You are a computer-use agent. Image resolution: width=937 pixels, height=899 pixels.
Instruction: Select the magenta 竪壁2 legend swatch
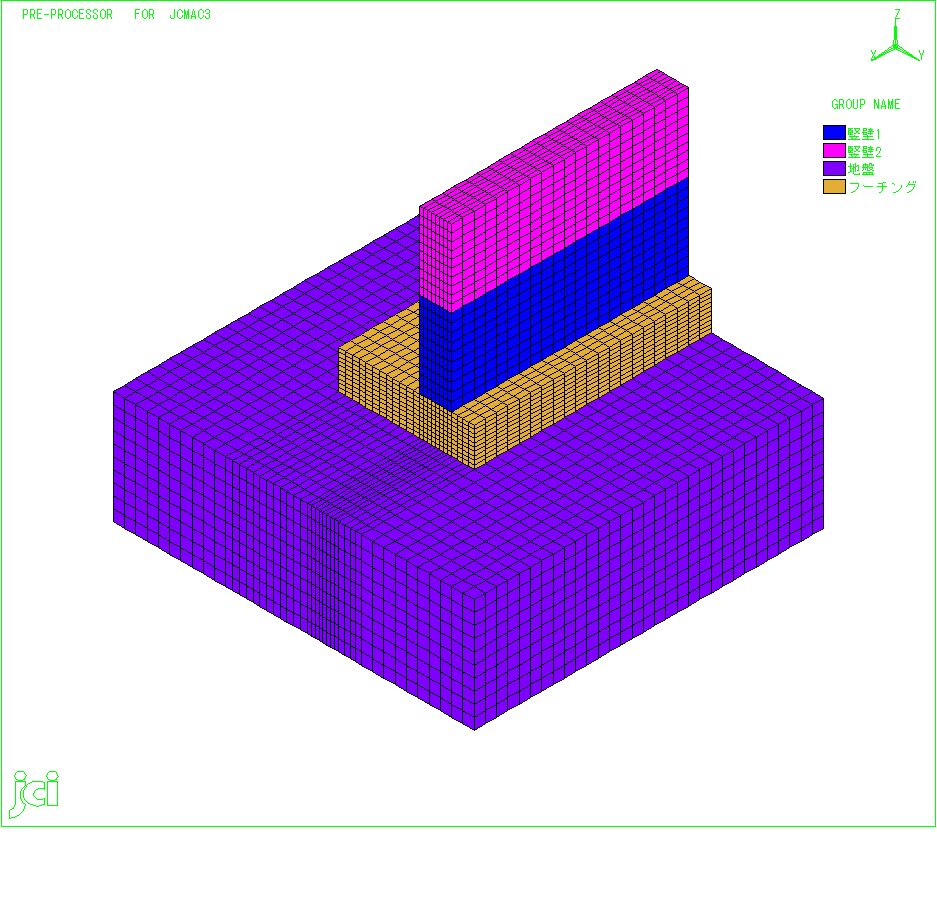[x=834, y=151]
